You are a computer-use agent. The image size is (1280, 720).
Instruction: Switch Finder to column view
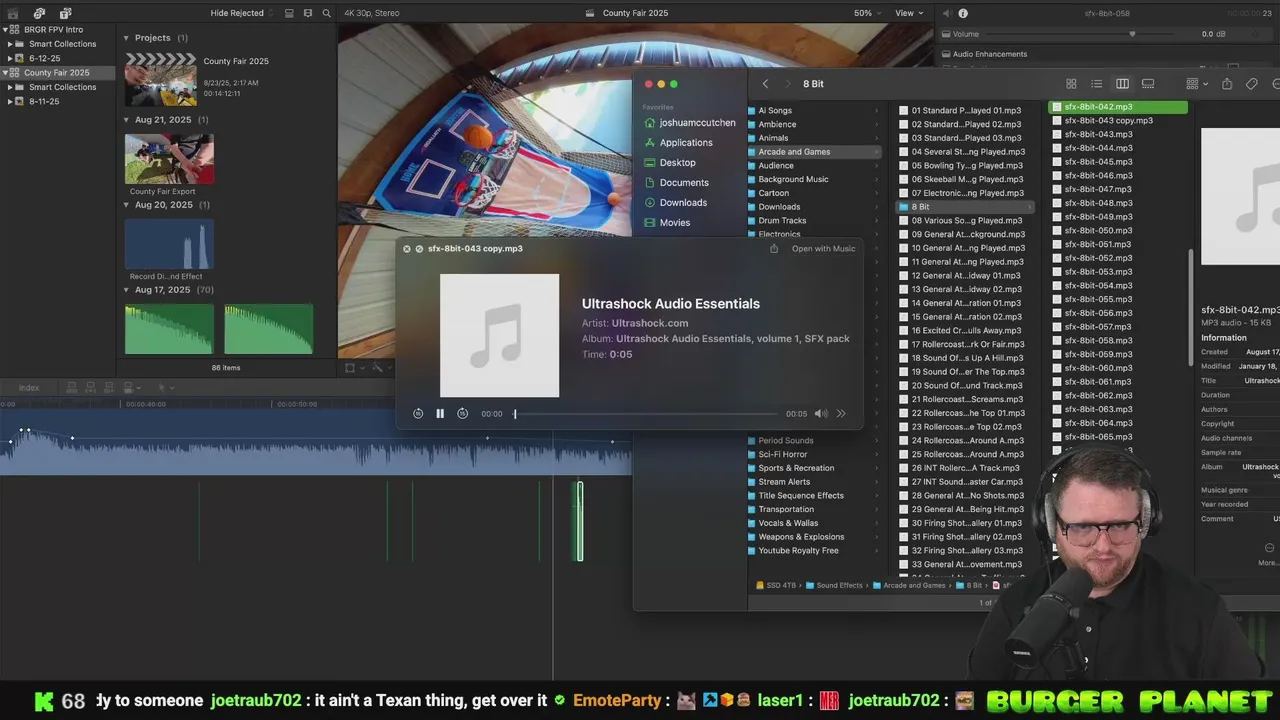(x=1122, y=84)
